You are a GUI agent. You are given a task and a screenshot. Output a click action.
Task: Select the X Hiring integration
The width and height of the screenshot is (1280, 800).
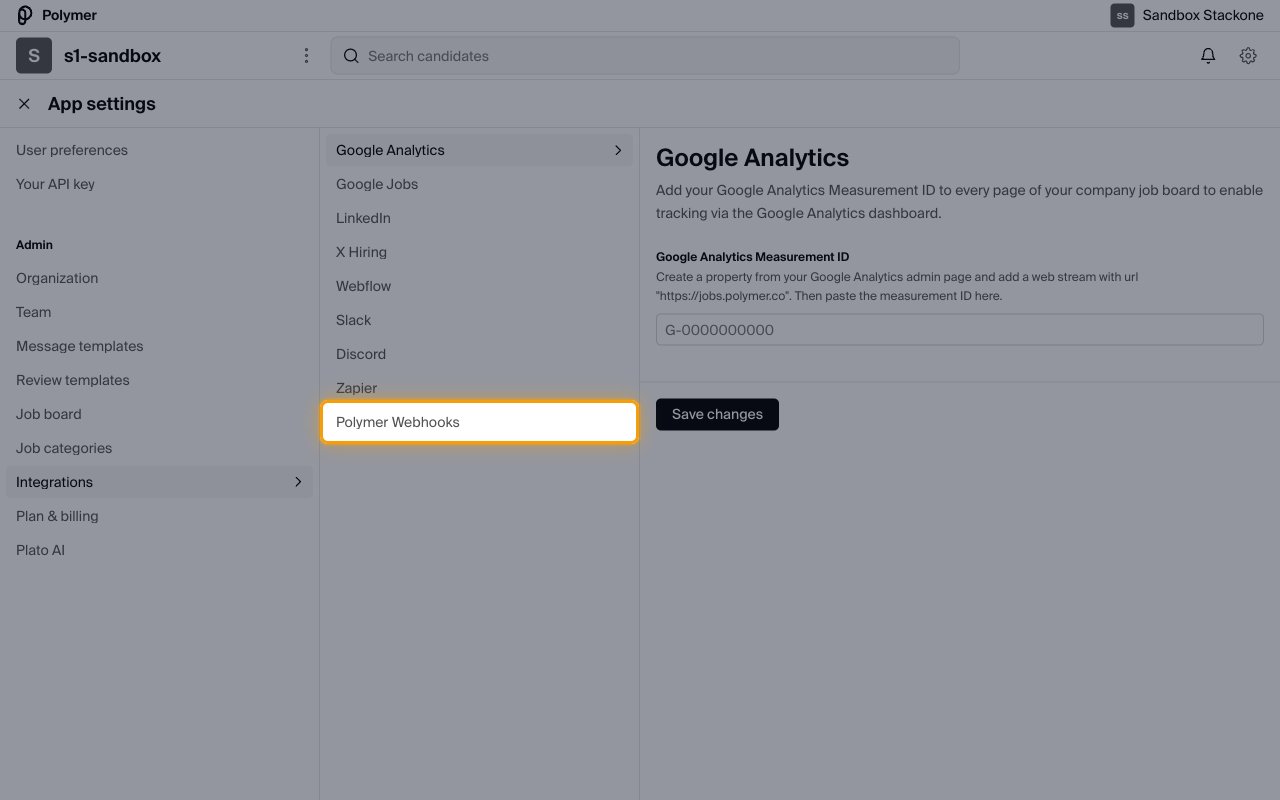[361, 252]
